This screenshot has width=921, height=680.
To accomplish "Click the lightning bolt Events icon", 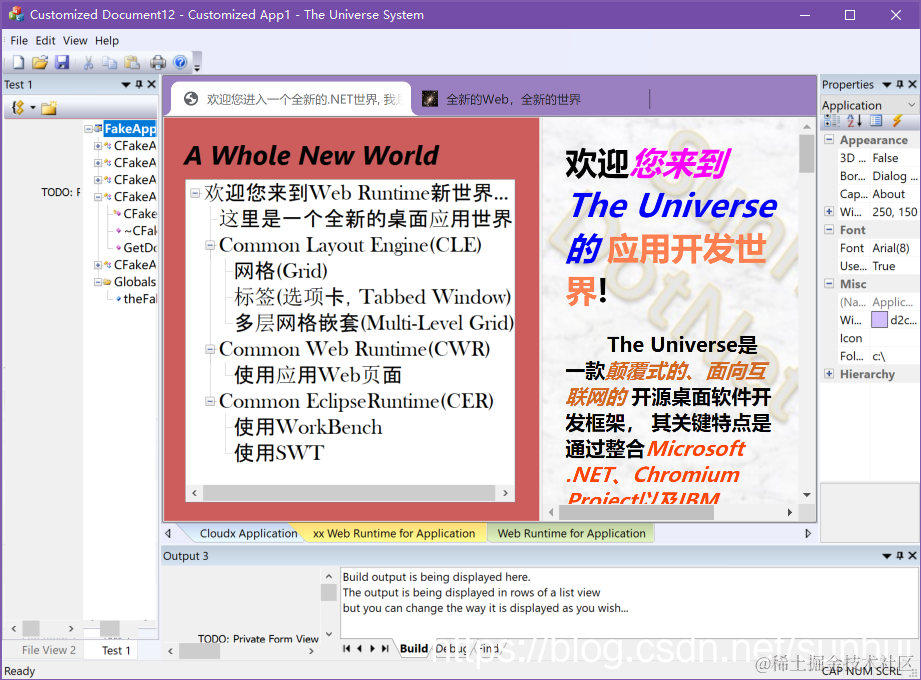I will click(897, 121).
